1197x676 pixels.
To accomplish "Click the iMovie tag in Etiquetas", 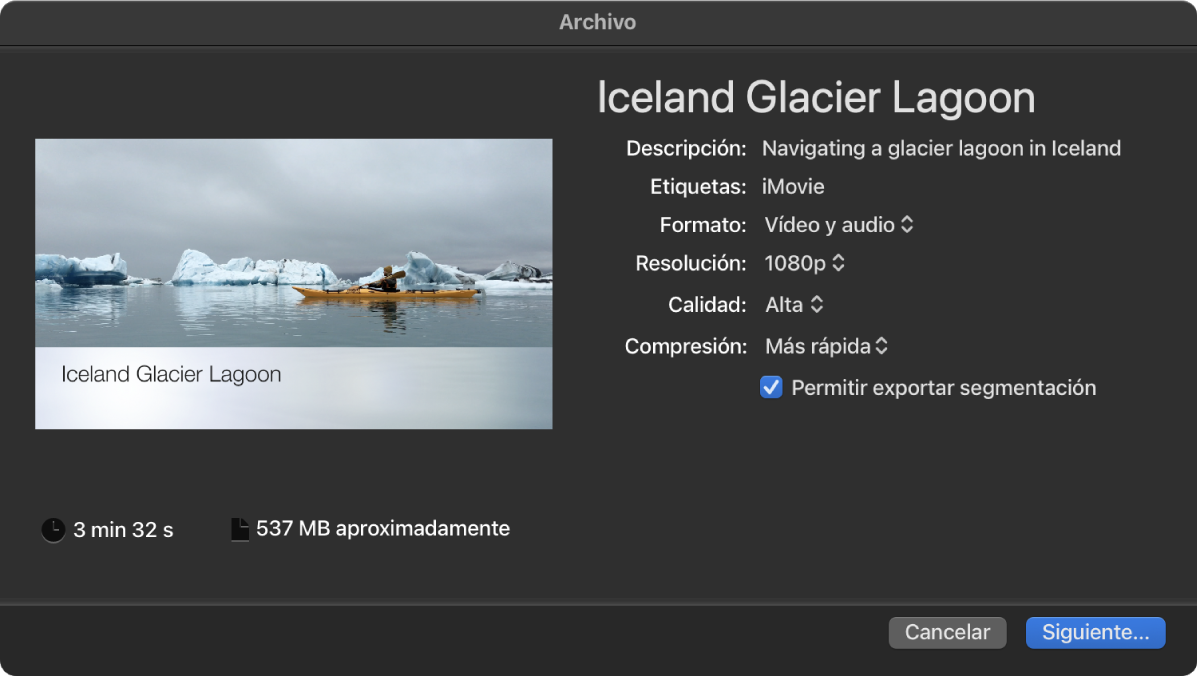I will pos(793,187).
